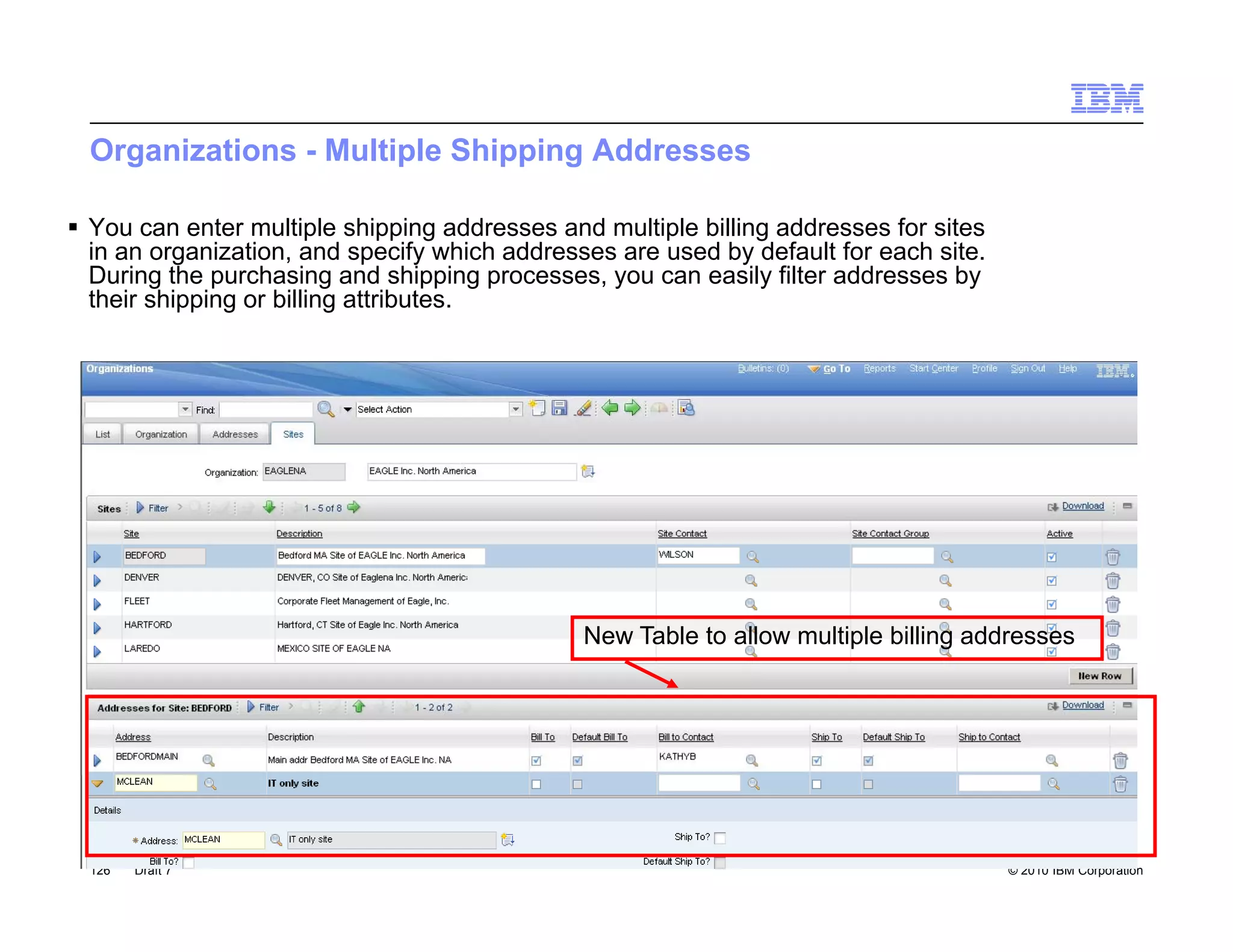Image resolution: width=1233 pixels, height=952 pixels.
Task: Click the Find text field
Action: (266, 409)
